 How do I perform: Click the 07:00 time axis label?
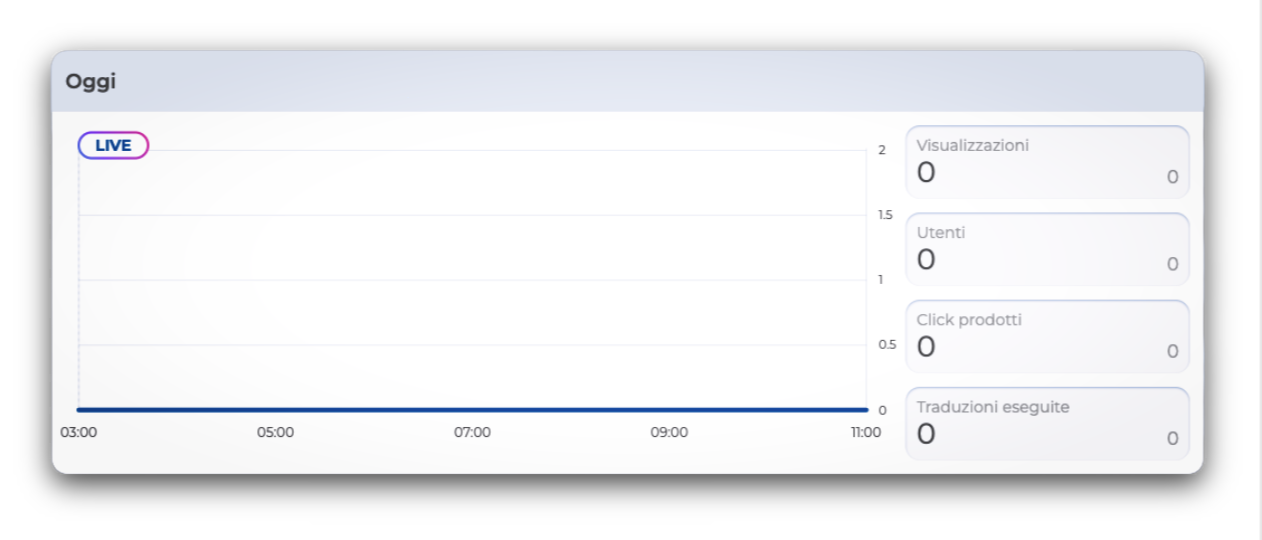point(472,432)
